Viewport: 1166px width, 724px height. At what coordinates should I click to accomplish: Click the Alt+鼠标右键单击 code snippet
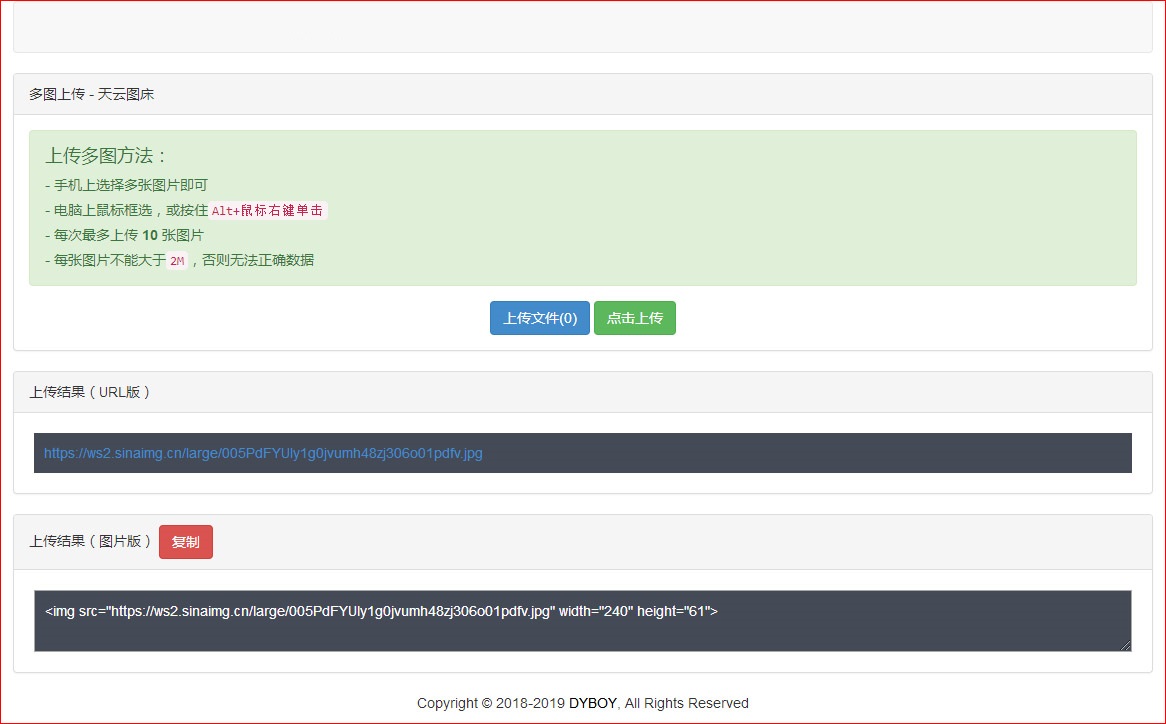[x=268, y=211]
